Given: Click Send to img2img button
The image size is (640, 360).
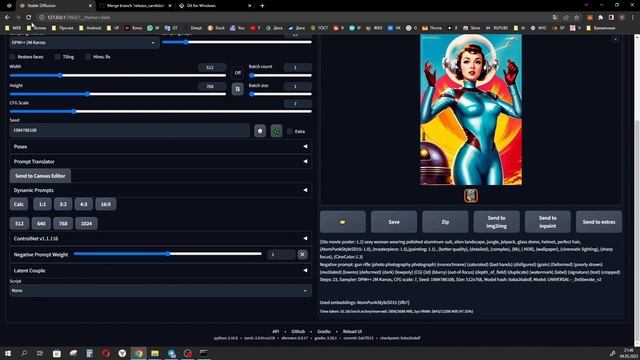Looking at the screenshot, I should tap(496, 222).
